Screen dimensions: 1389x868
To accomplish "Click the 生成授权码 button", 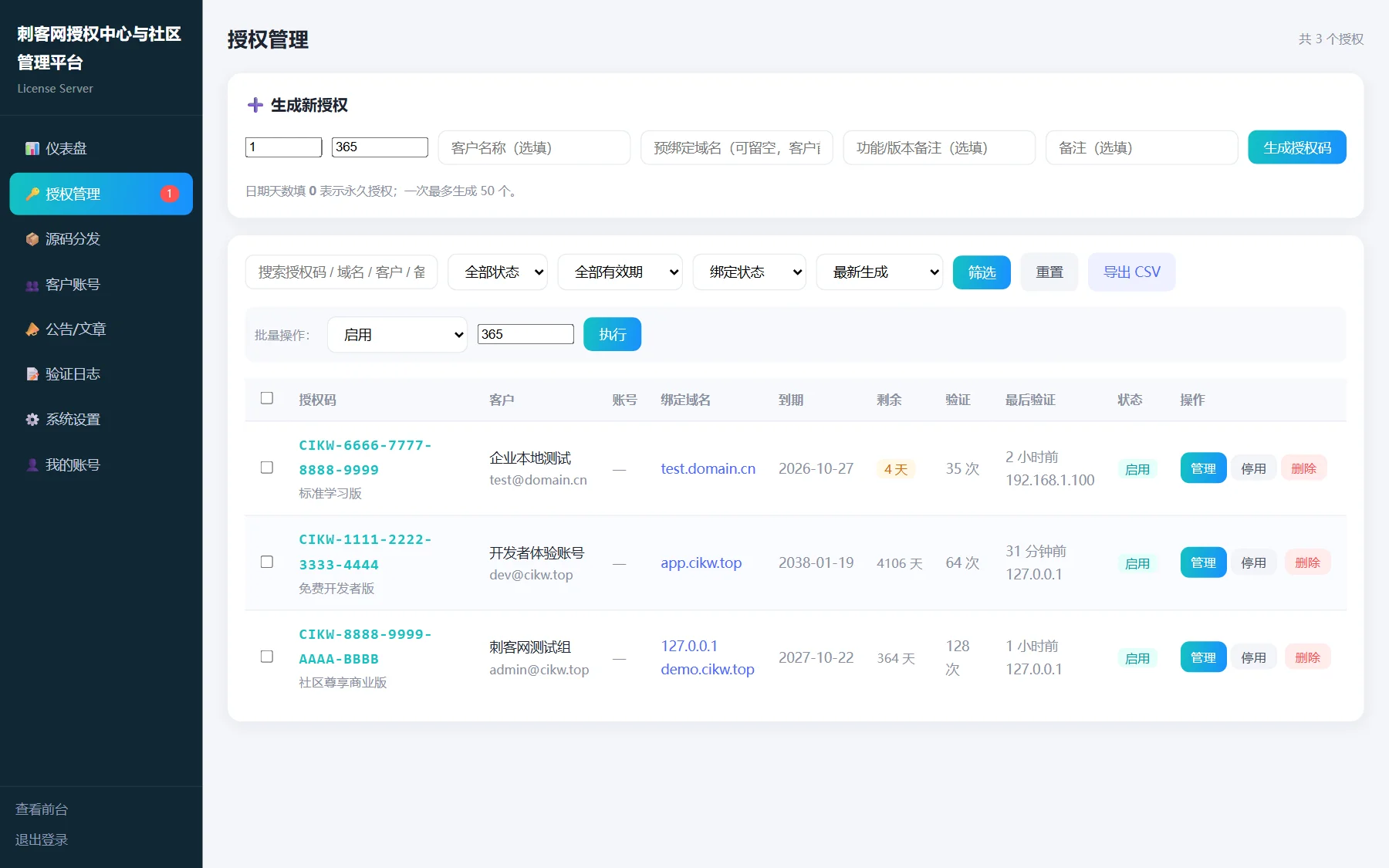I will pyautogui.click(x=1297, y=147).
